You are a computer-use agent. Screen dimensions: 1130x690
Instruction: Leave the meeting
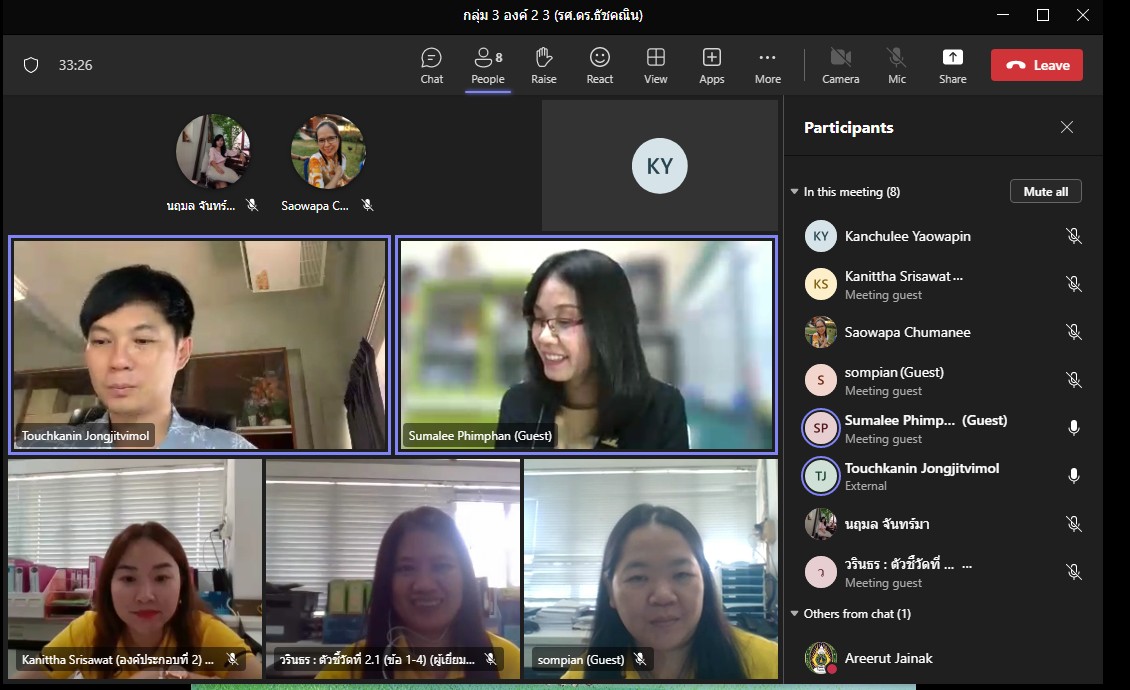[x=1036, y=65]
